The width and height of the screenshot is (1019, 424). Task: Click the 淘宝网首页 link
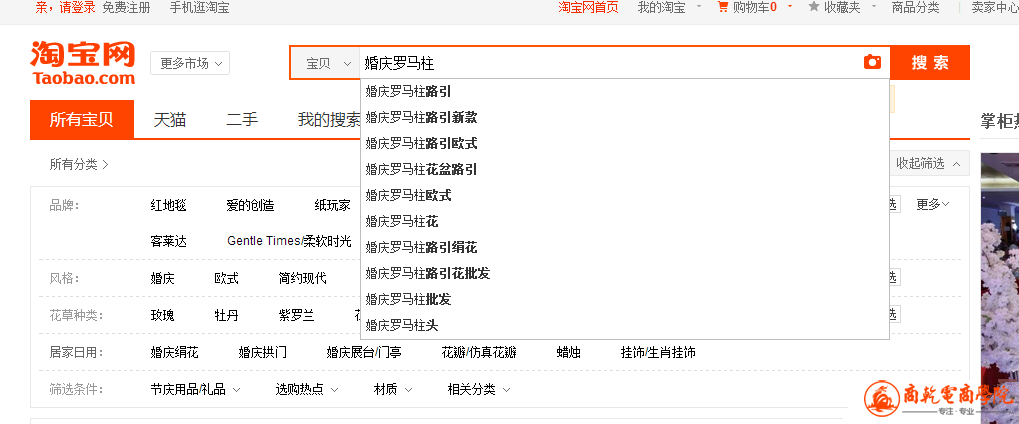click(x=588, y=7)
